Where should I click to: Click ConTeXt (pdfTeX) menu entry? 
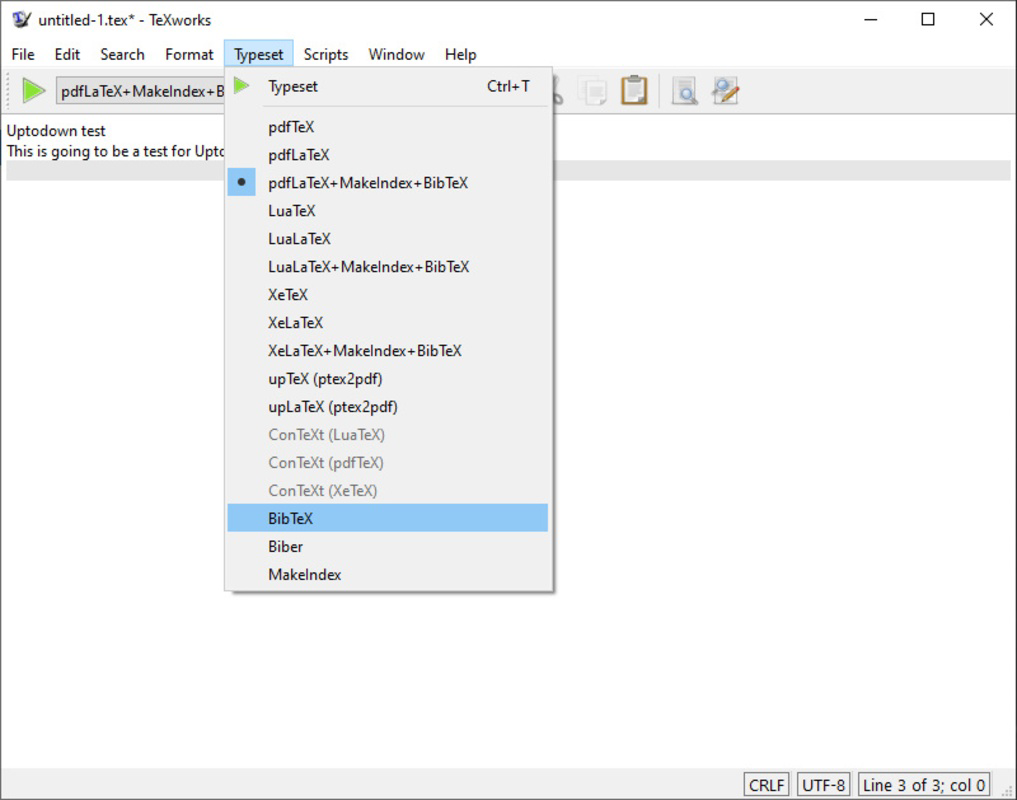point(388,463)
